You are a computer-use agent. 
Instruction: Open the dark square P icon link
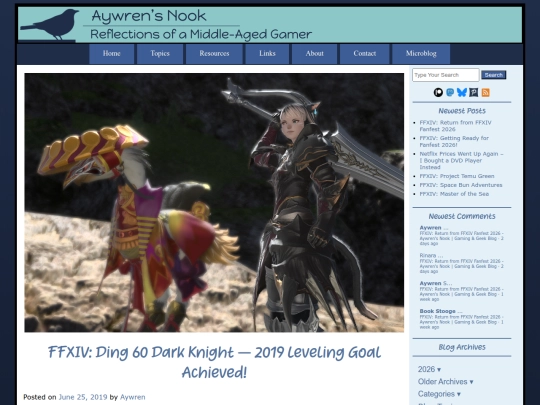tap(474, 92)
